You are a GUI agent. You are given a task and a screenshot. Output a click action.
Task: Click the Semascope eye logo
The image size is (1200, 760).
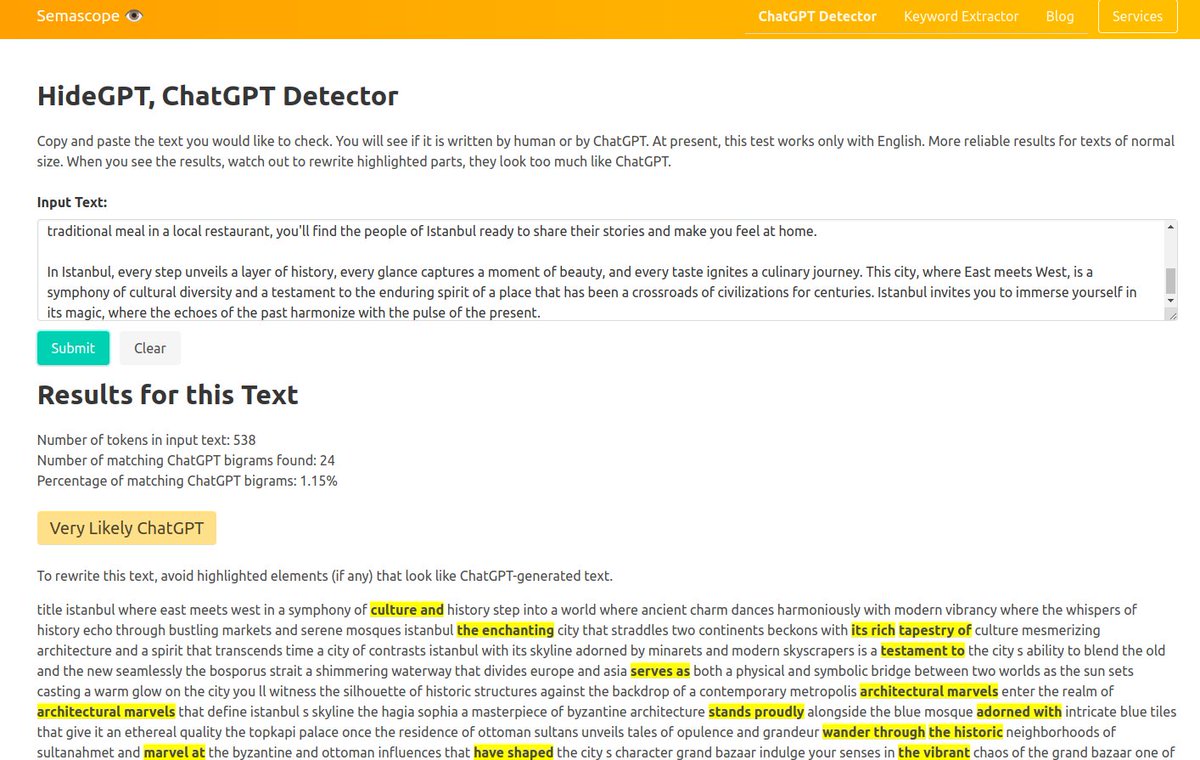tap(135, 16)
